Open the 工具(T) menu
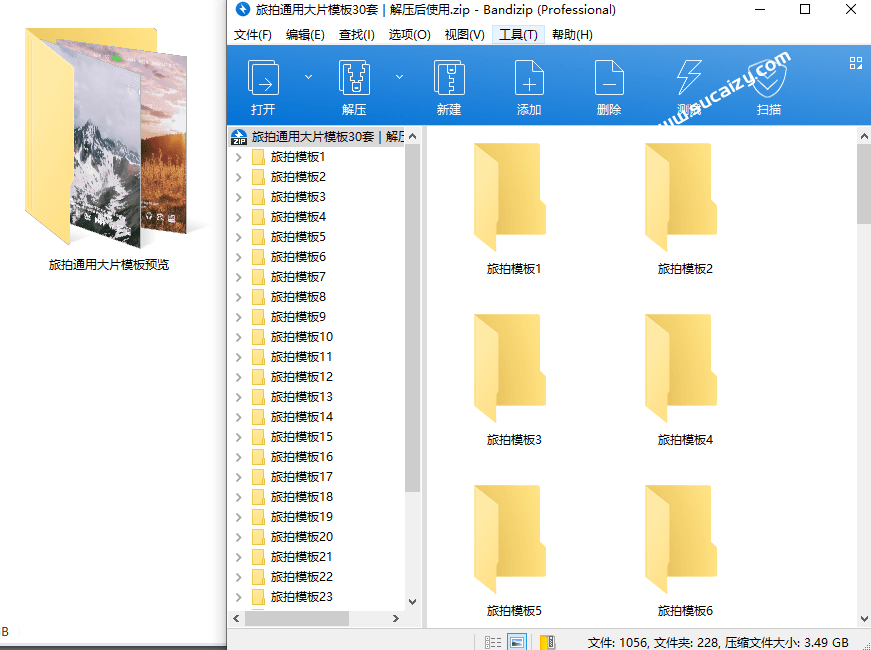The image size is (871, 650). [518, 34]
